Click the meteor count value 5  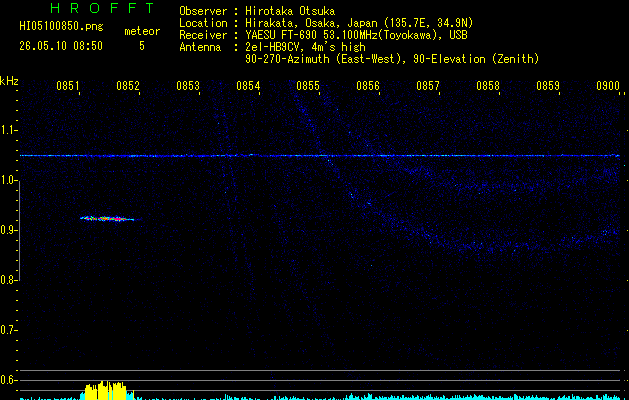142,46
